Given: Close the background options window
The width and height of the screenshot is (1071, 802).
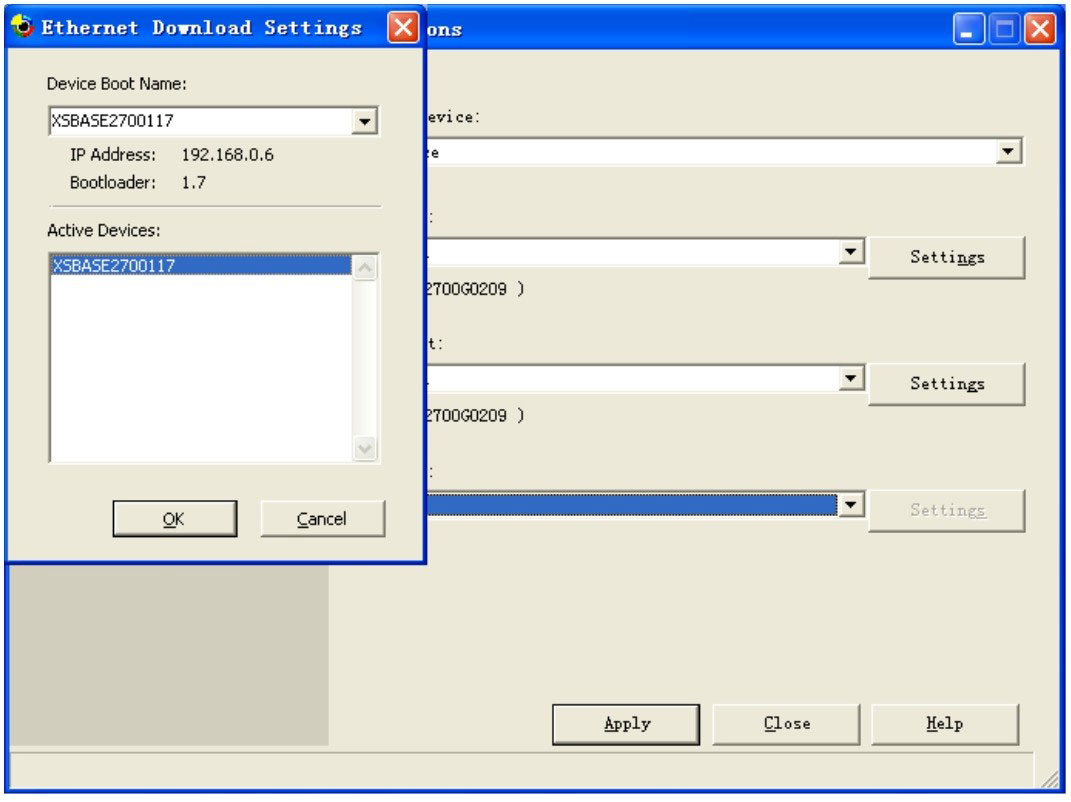Looking at the screenshot, I should point(1040,29).
